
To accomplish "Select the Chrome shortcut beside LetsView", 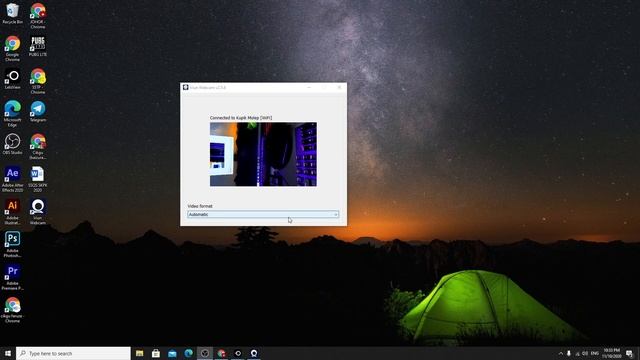I will pyautogui.click(x=38, y=81).
